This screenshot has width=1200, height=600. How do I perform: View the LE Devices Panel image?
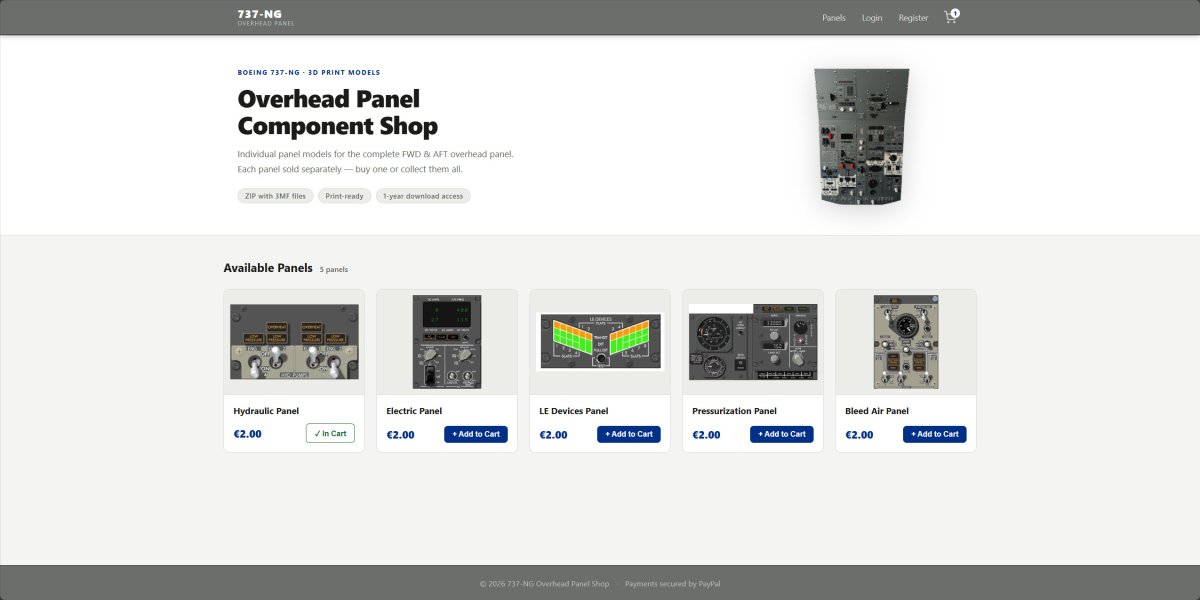(x=600, y=342)
